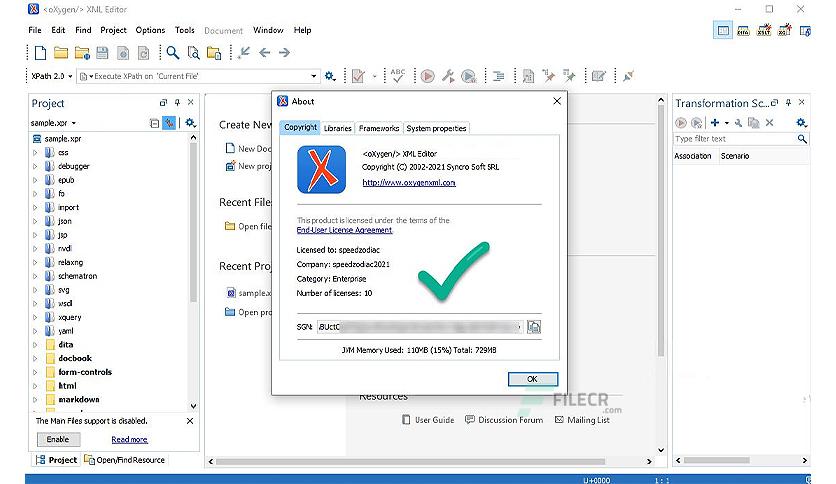Open the new scenario plus dropdown arrow
Screen dimensions: 836x484
pyautogui.click(x=727, y=123)
